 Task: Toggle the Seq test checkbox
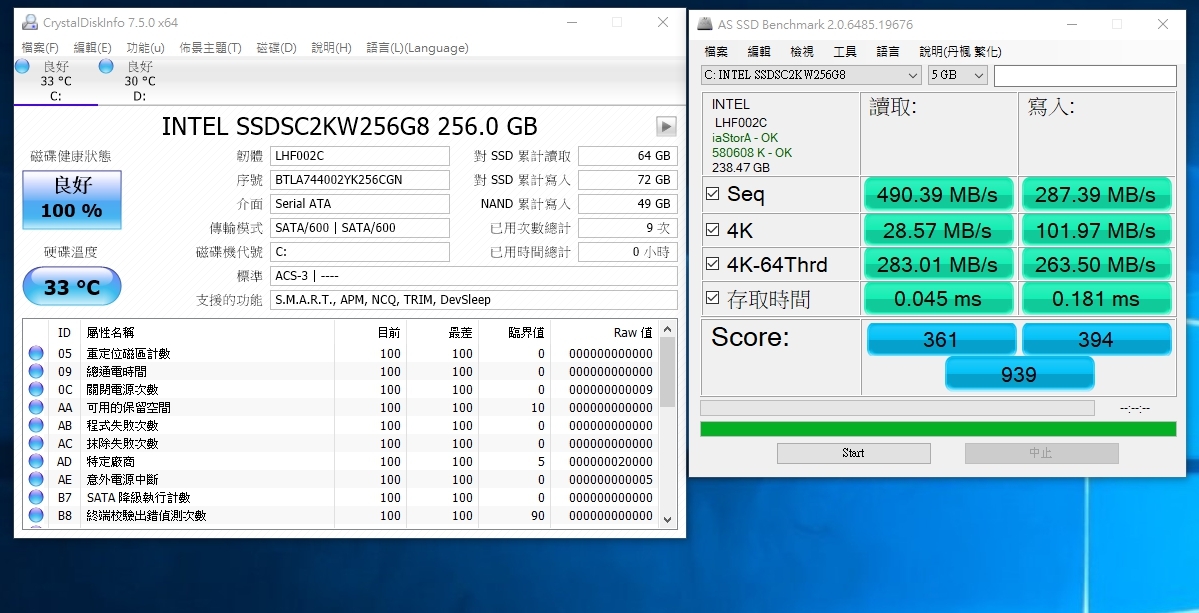coord(713,194)
